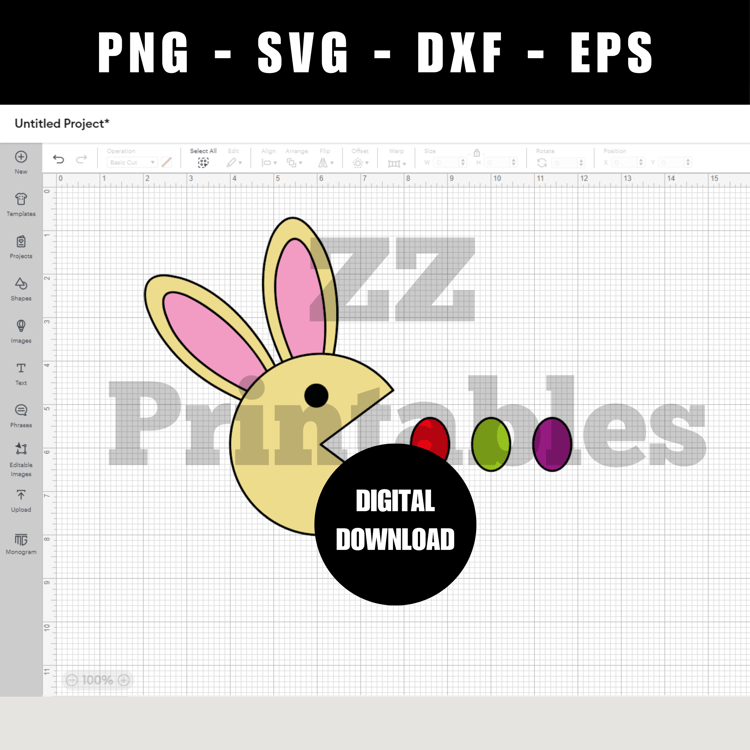Click the Untitled Project* title
Screen dimensions: 750x750
click(x=62, y=123)
